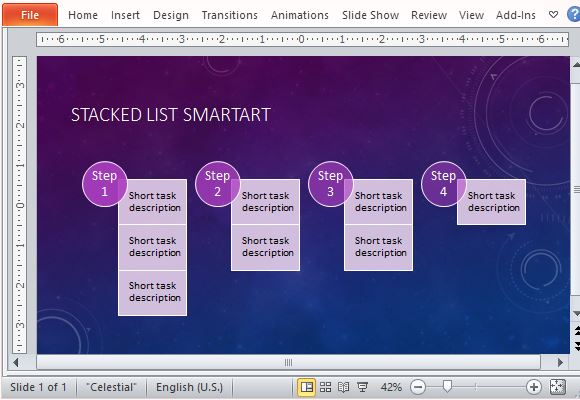Select second task box under Step 1
This screenshot has width=580, height=400.
click(x=152, y=247)
